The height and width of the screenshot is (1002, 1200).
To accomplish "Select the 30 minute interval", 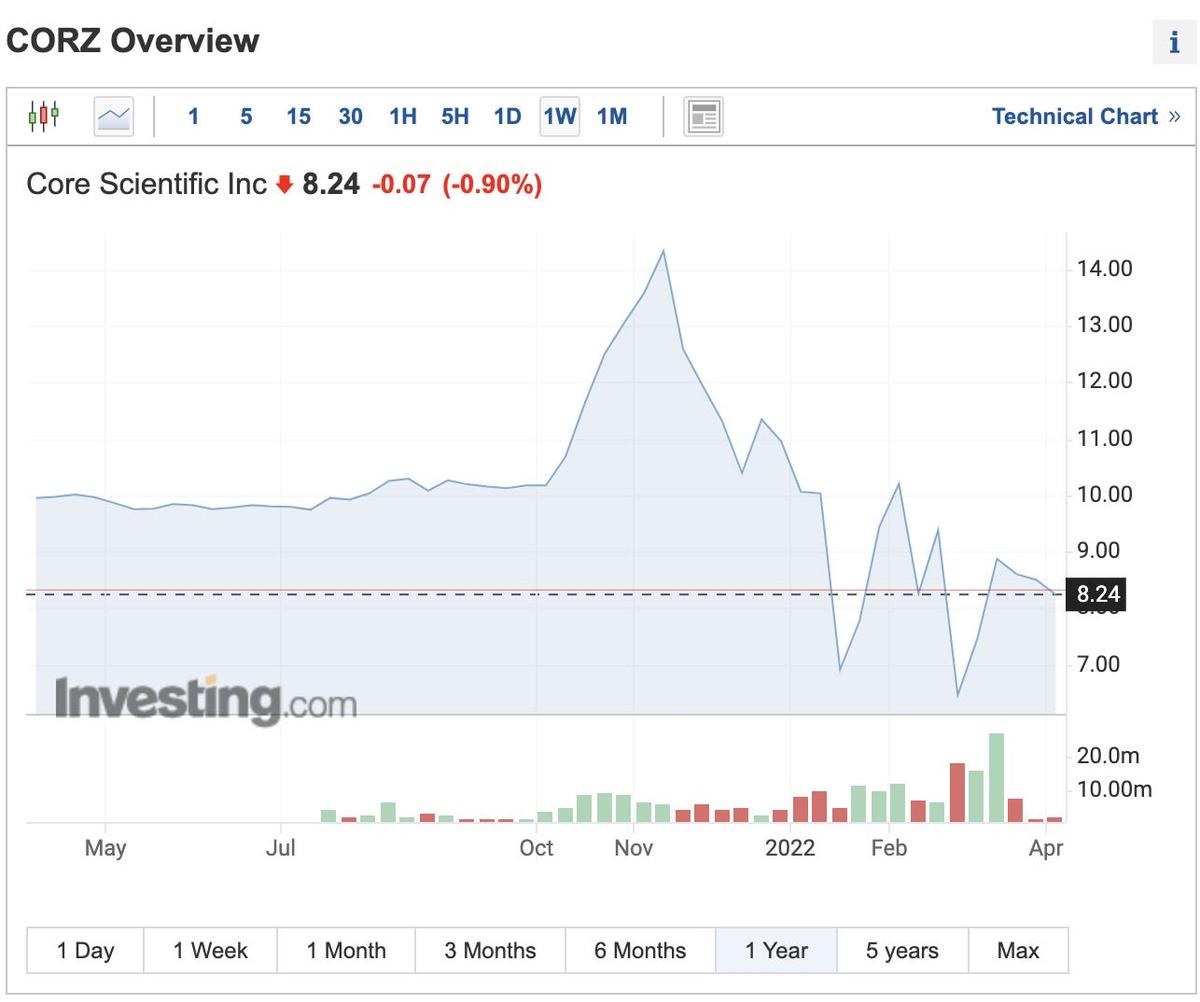I will 350,116.
